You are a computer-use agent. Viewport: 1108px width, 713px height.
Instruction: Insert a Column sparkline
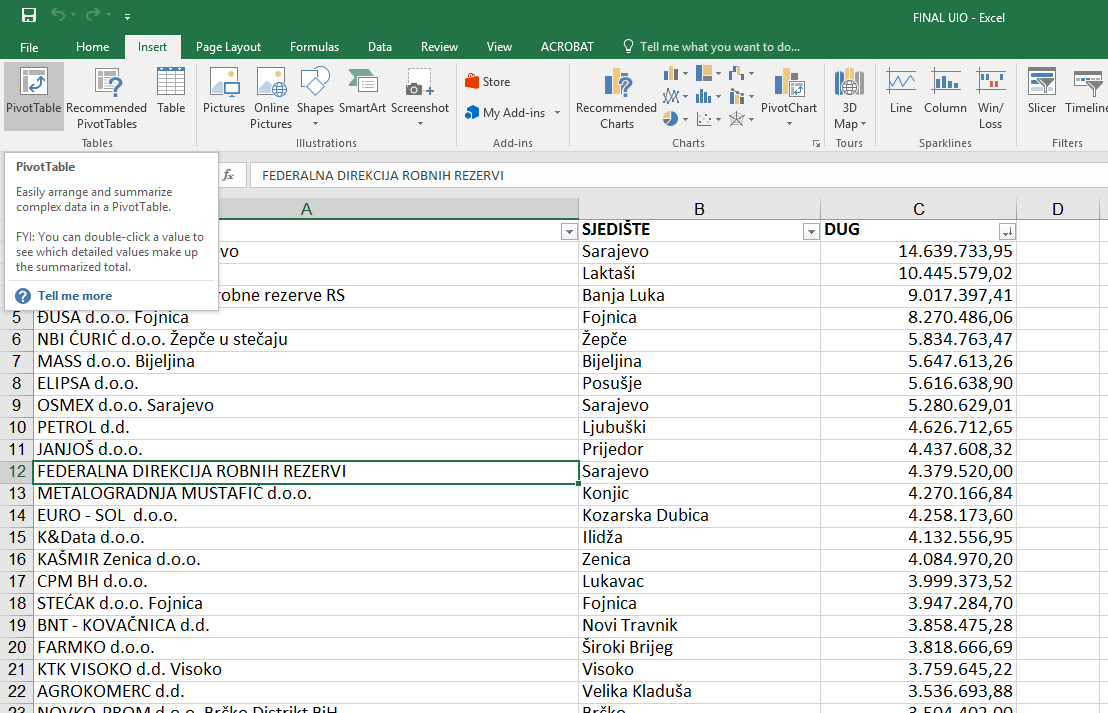(x=945, y=90)
